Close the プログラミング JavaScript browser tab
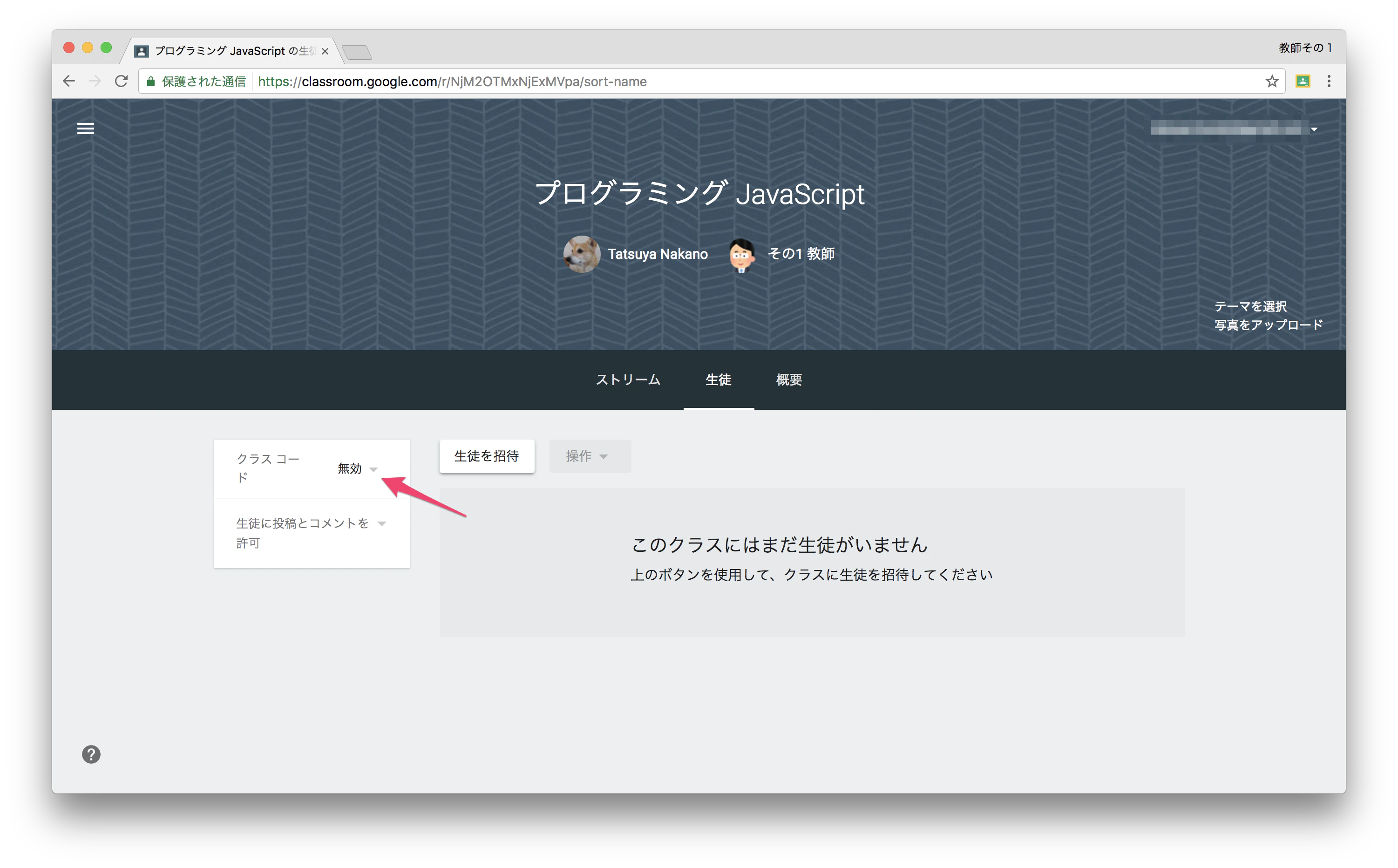The image size is (1398, 868). tap(325, 51)
